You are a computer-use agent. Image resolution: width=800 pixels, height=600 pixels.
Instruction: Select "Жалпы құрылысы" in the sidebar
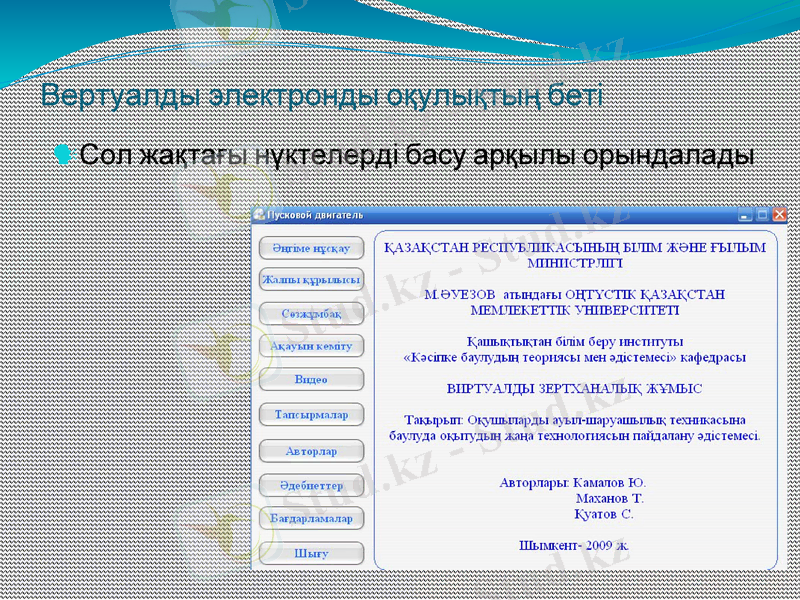tap(310, 280)
